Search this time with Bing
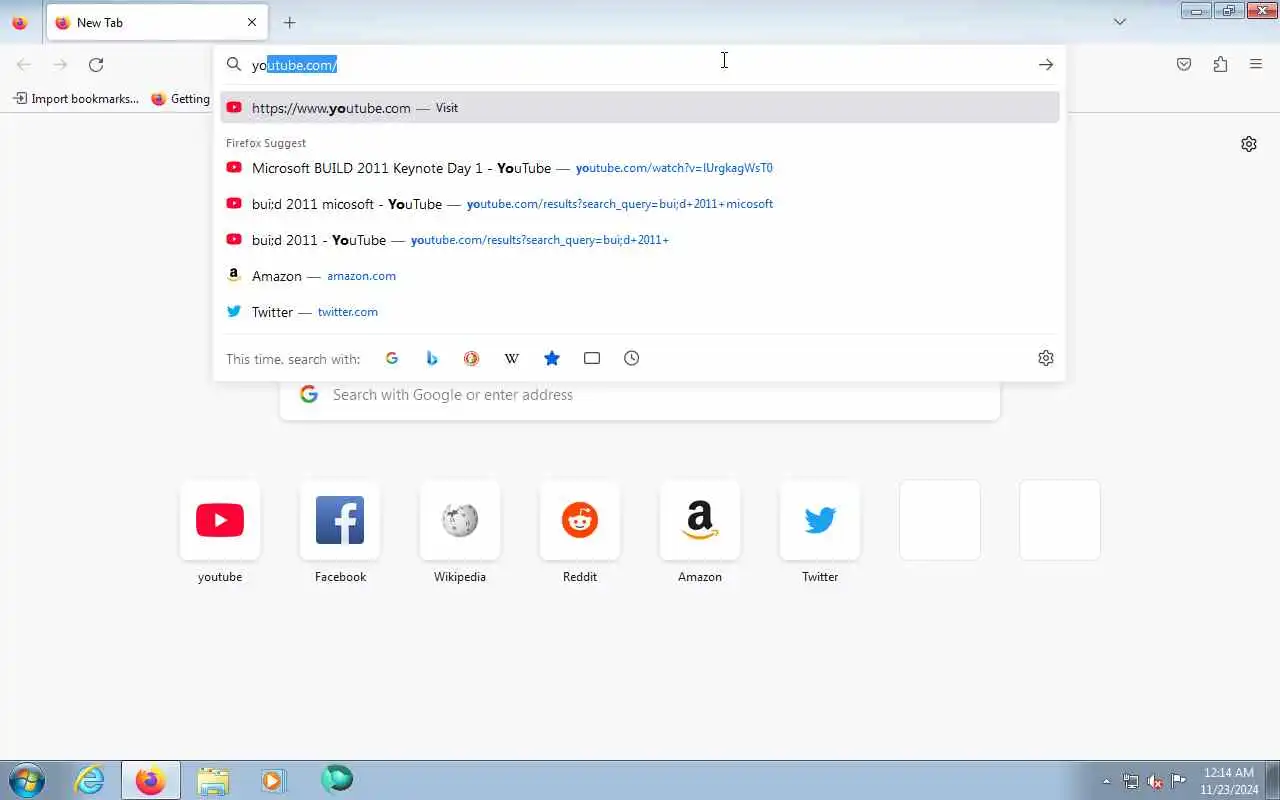The image size is (1280, 800). pyautogui.click(x=432, y=358)
